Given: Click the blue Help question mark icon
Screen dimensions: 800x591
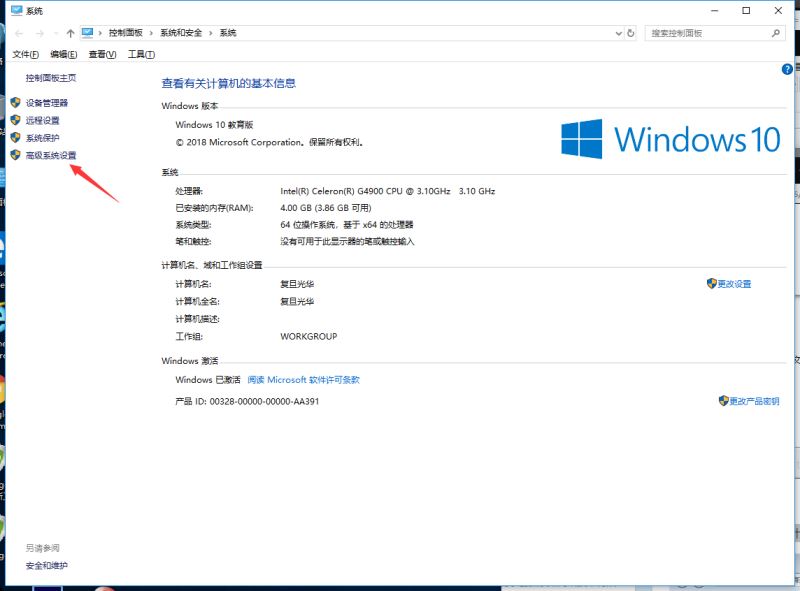Looking at the screenshot, I should coord(789,70).
